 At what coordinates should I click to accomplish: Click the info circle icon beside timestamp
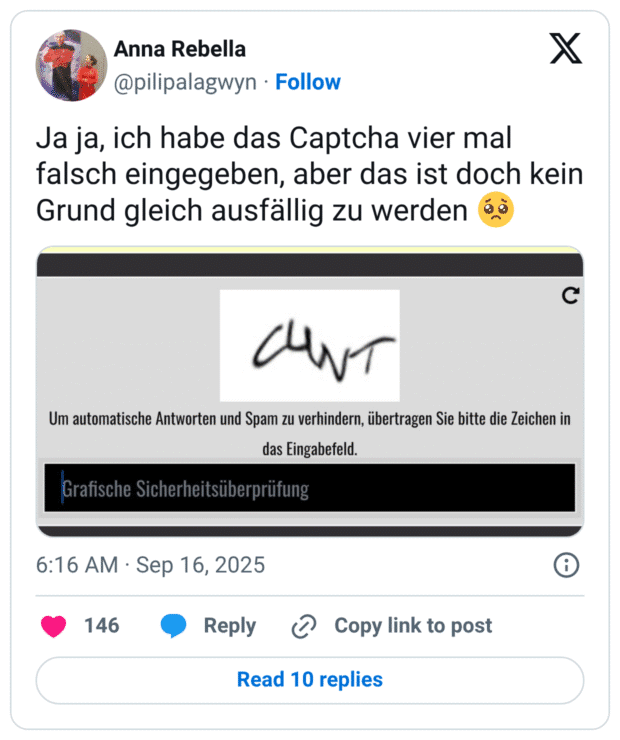[x=566, y=566]
